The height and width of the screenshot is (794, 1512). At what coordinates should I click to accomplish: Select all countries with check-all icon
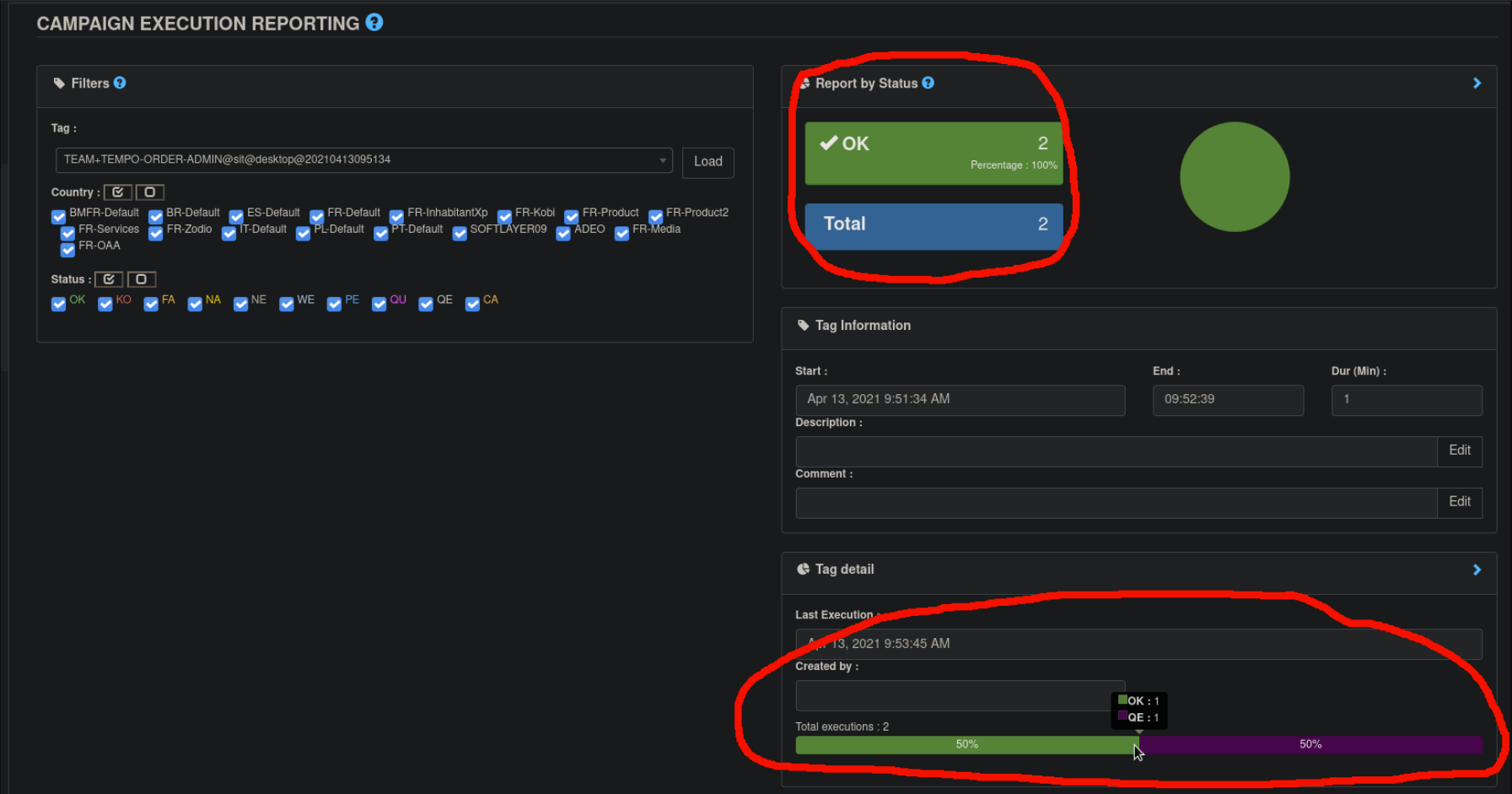click(x=118, y=192)
